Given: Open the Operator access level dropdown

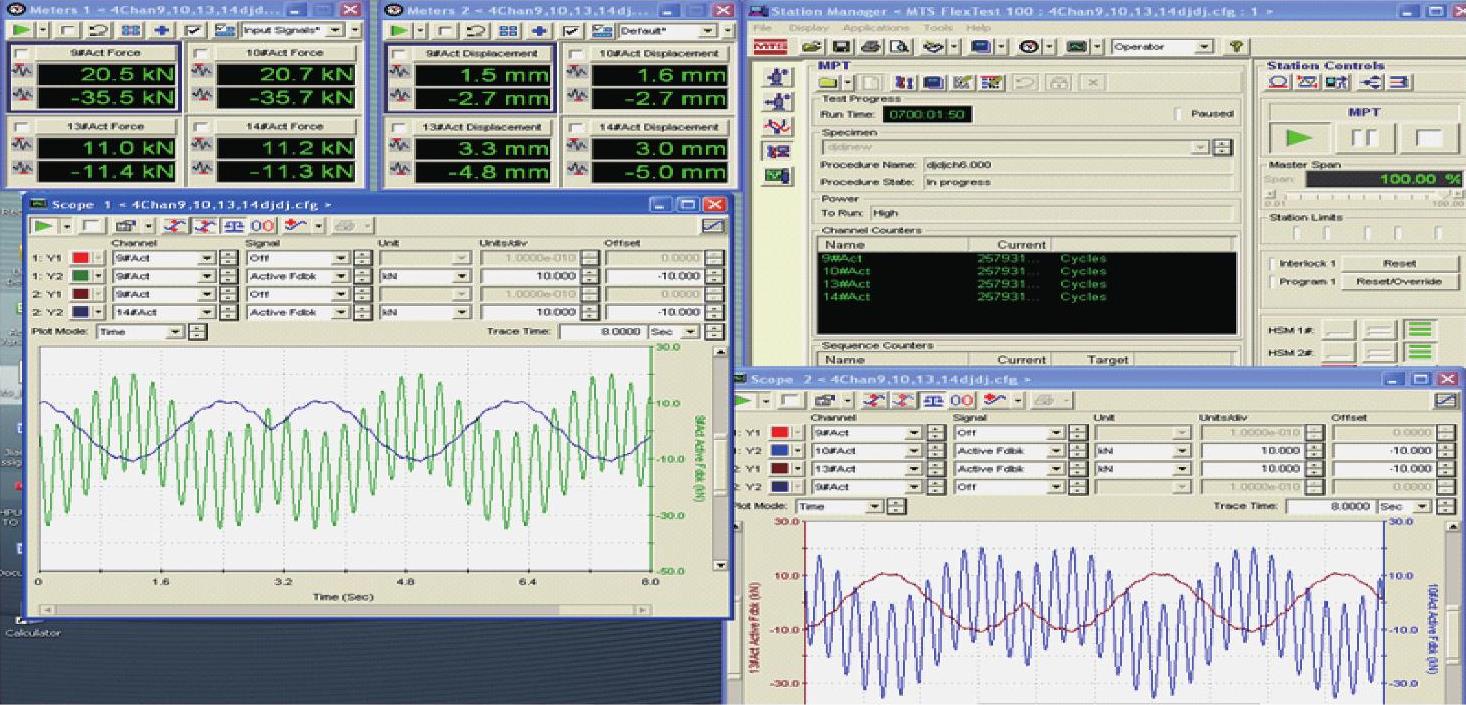Looking at the screenshot, I should point(1204,47).
